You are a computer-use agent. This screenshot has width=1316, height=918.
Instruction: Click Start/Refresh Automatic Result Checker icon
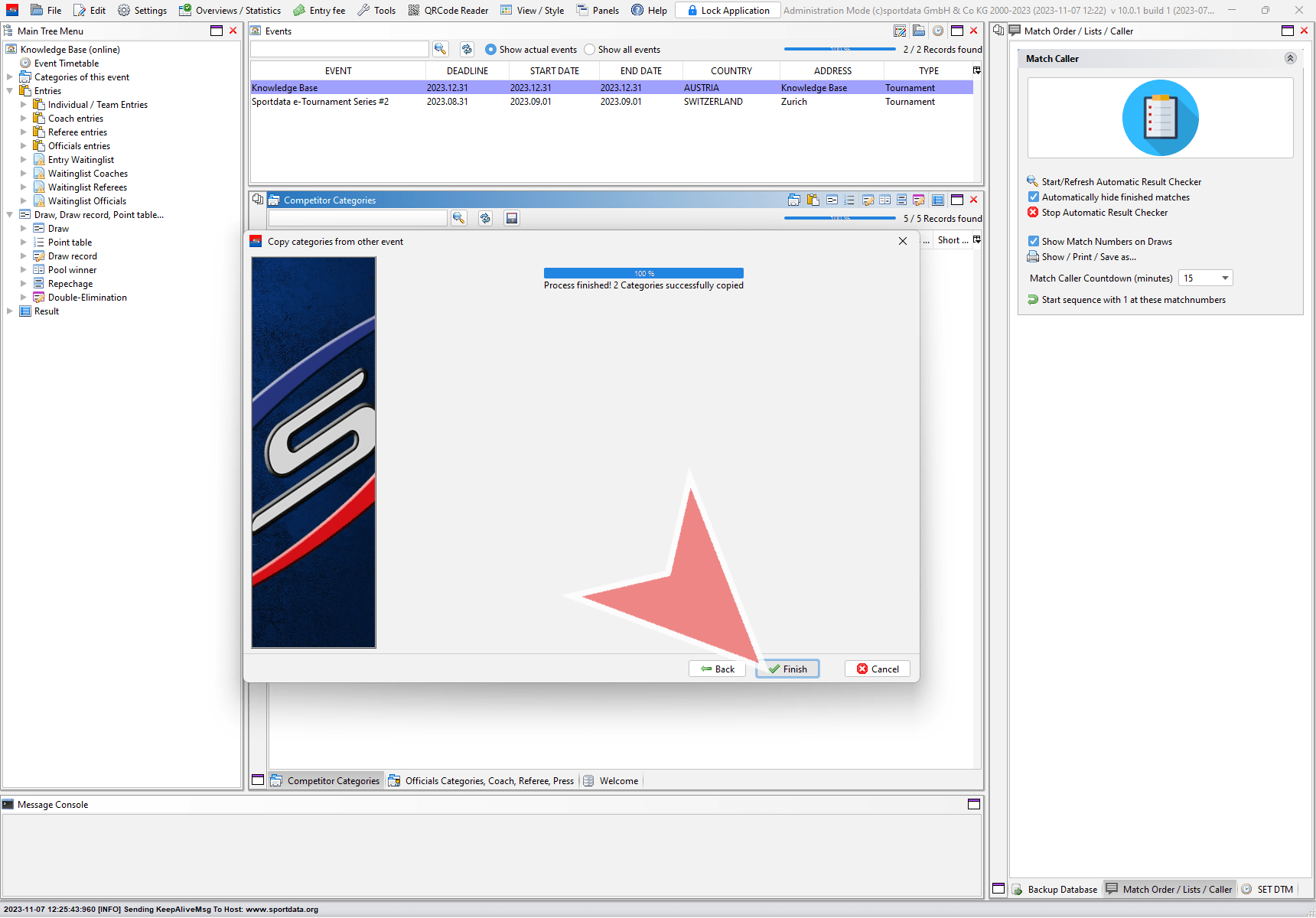coord(1033,181)
